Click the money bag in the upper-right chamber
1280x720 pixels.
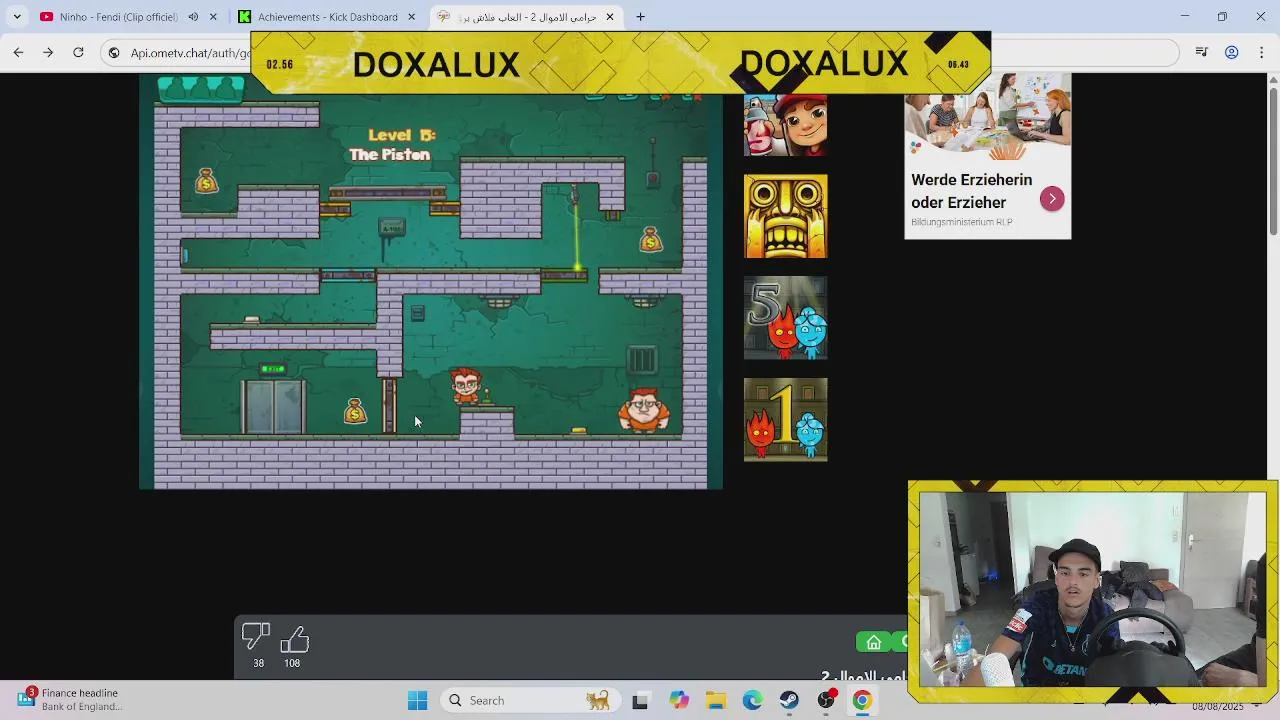click(x=651, y=239)
